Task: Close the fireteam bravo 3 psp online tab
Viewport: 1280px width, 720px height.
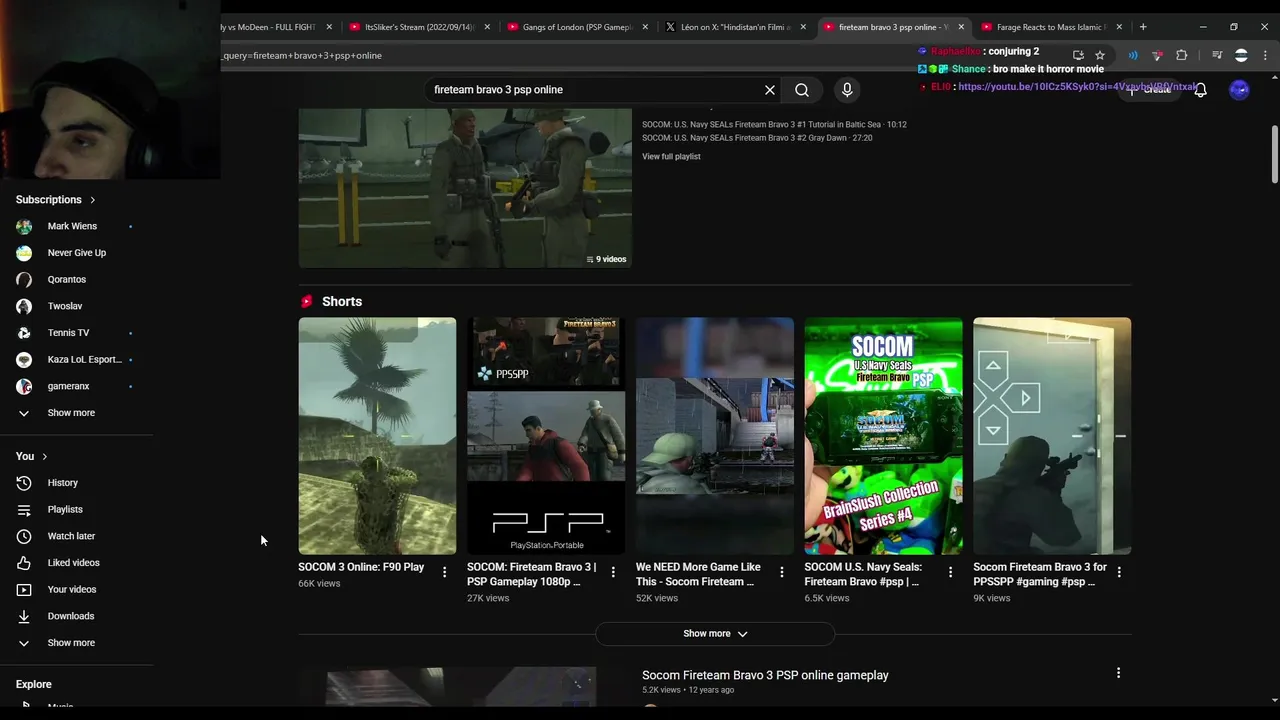Action: pyautogui.click(x=961, y=27)
